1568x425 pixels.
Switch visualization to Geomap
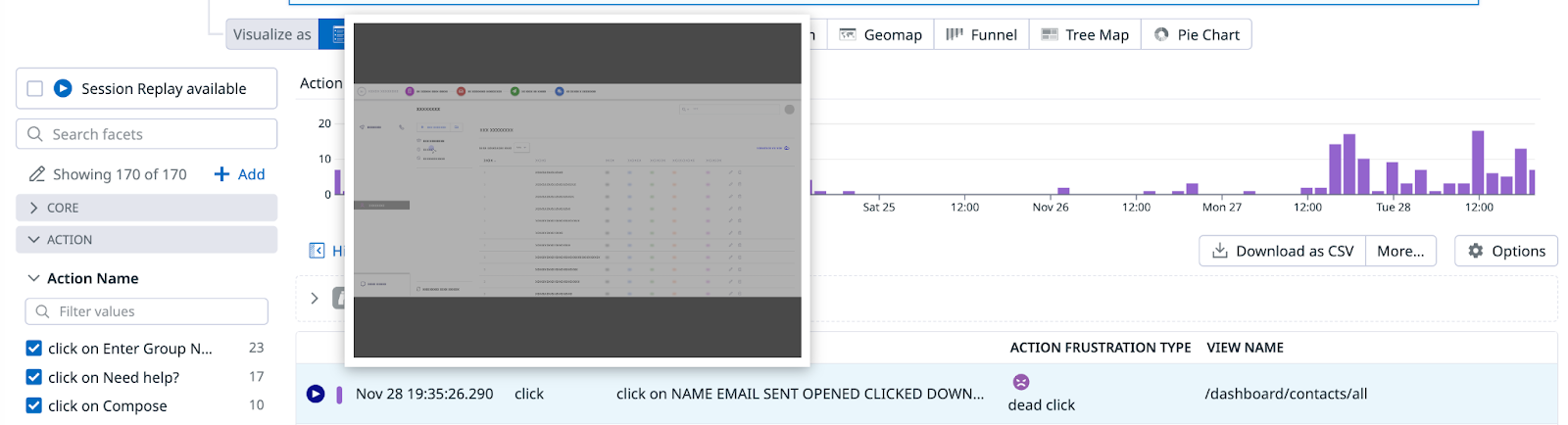coord(881,35)
